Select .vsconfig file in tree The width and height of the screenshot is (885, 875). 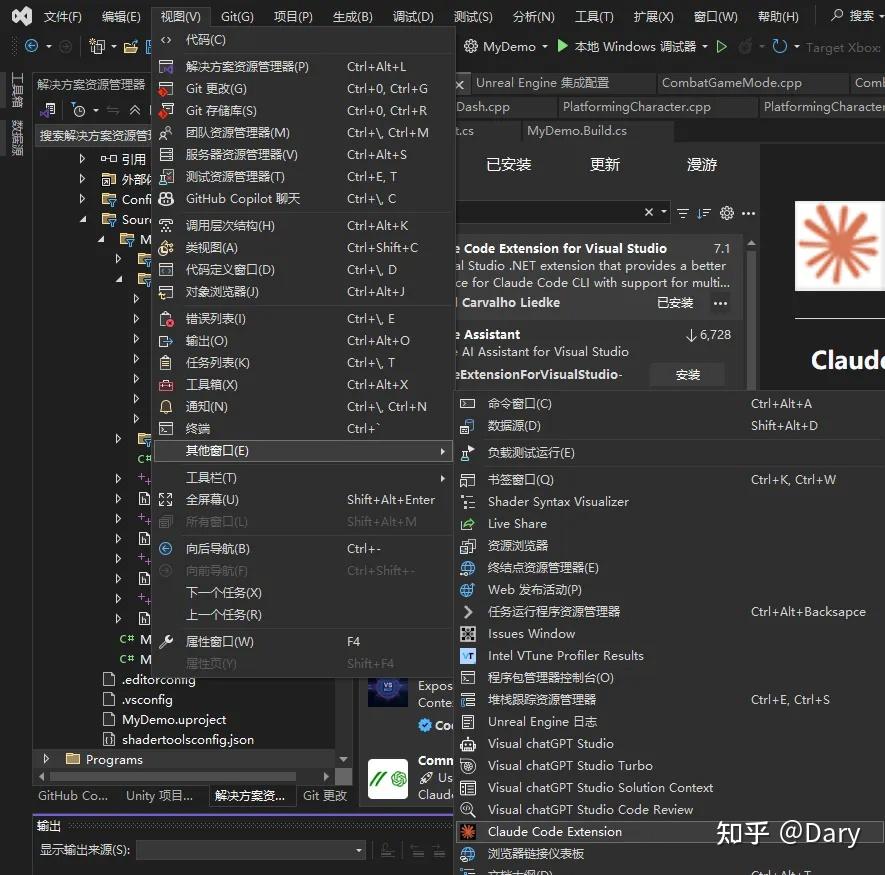[x=147, y=700]
